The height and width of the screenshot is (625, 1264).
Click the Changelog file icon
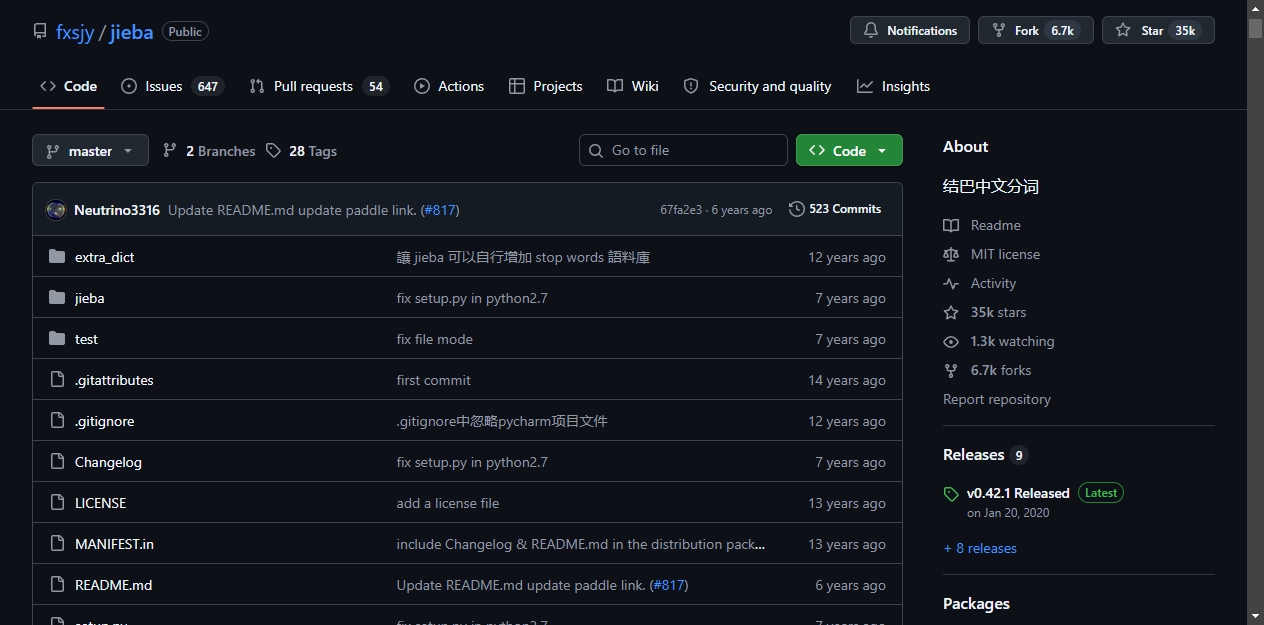pyautogui.click(x=57, y=462)
